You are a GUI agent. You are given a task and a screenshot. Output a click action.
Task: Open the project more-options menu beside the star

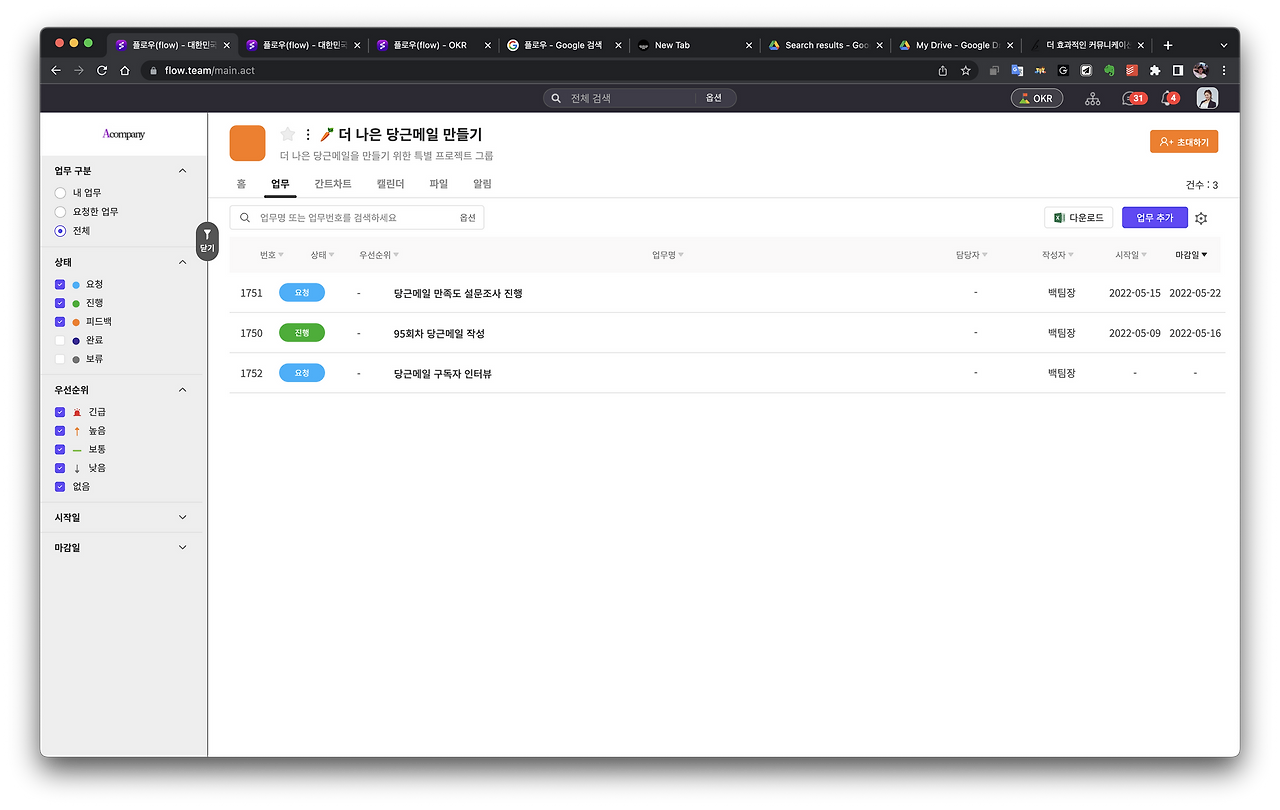[x=308, y=134]
